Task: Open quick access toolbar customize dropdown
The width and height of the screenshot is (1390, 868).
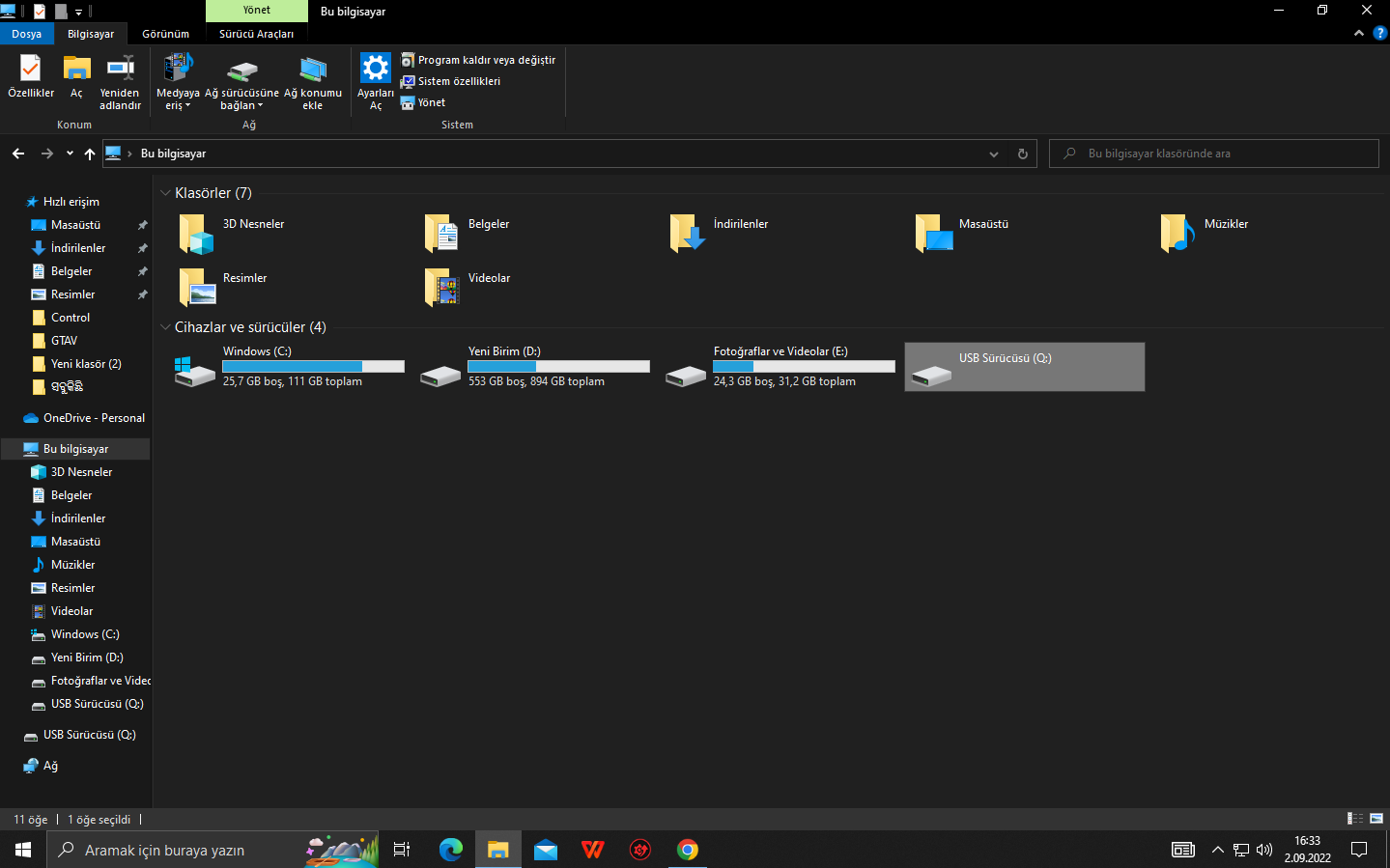Action: tap(78, 12)
